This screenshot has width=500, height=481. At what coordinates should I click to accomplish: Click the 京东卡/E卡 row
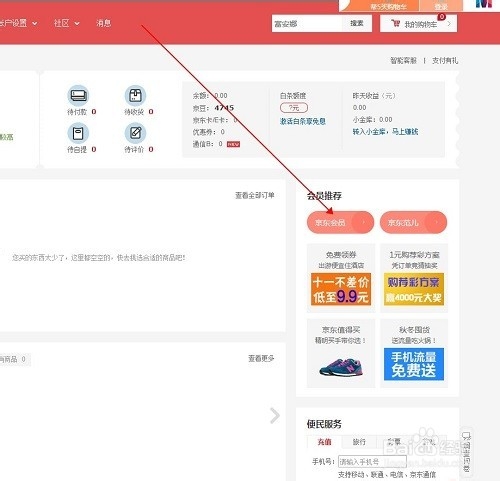(215, 120)
